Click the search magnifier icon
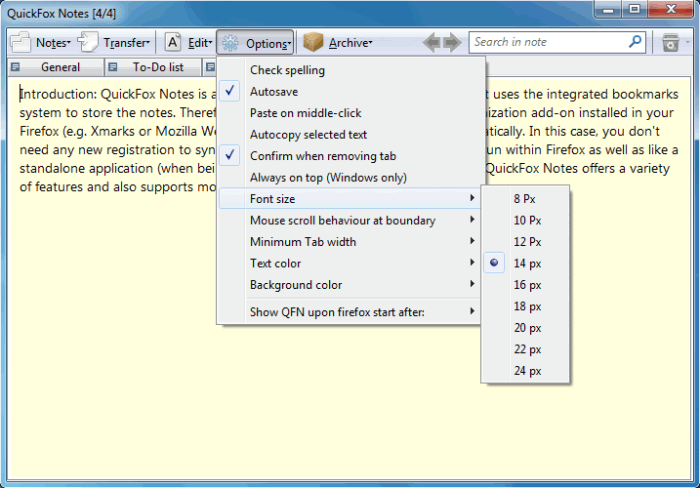This screenshot has width=700, height=488. (635, 42)
